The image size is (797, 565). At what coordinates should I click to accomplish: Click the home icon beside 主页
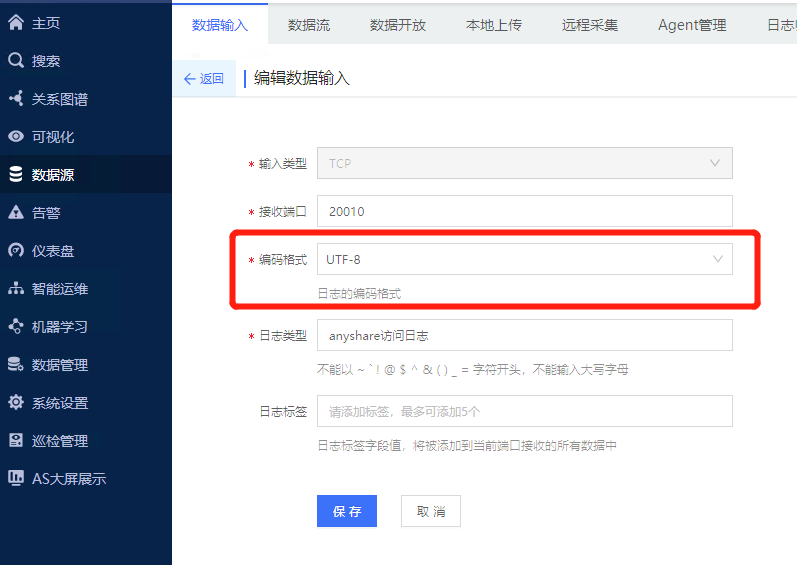click(16, 23)
